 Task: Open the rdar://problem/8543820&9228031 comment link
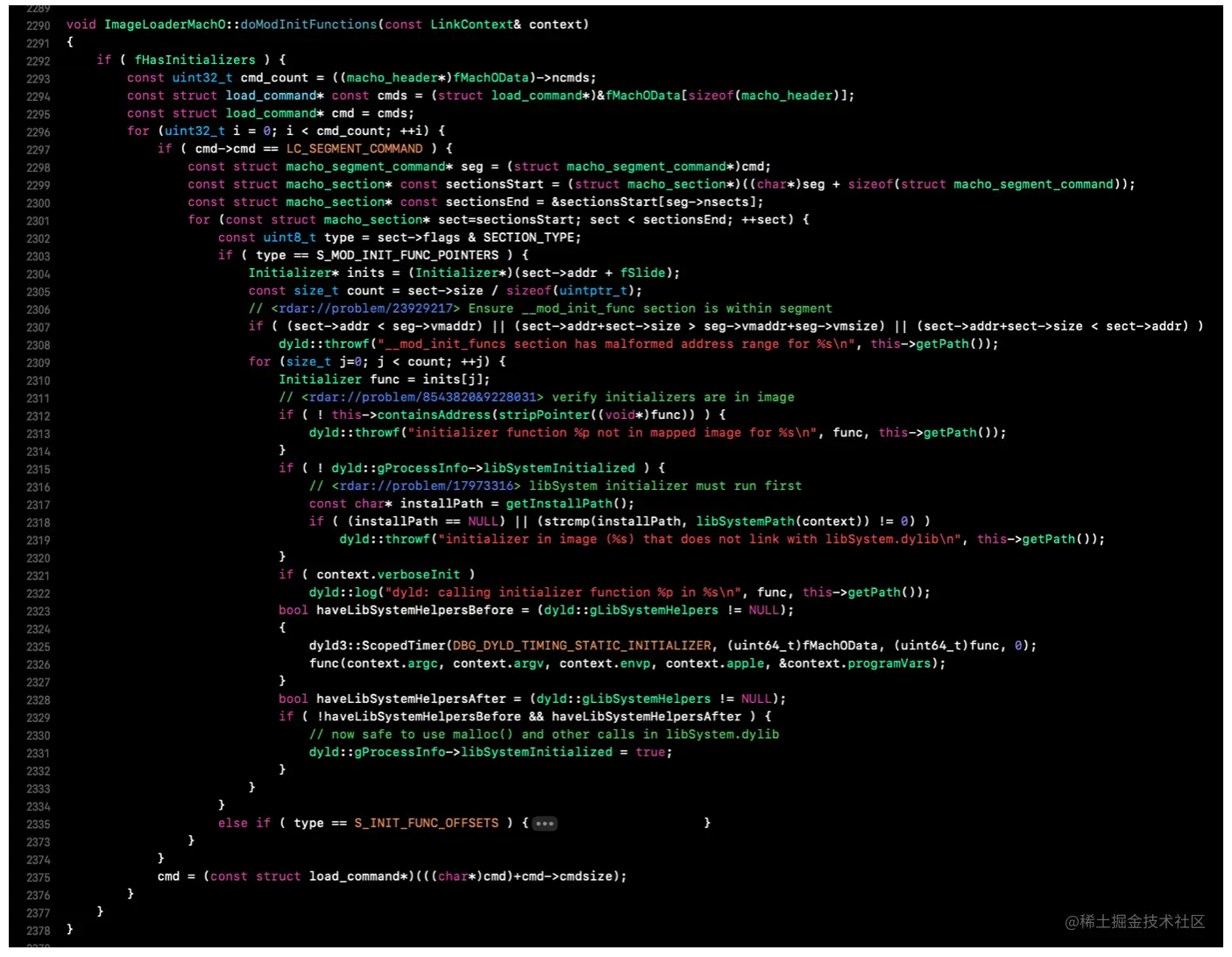pyautogui.click(x=422, y=397)
